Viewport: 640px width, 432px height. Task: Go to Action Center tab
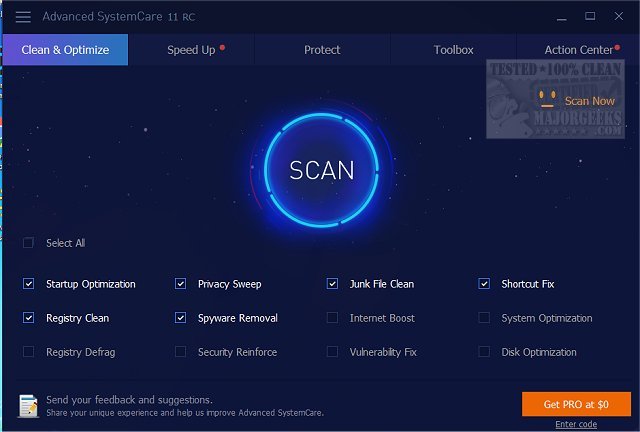coord(578,50)
